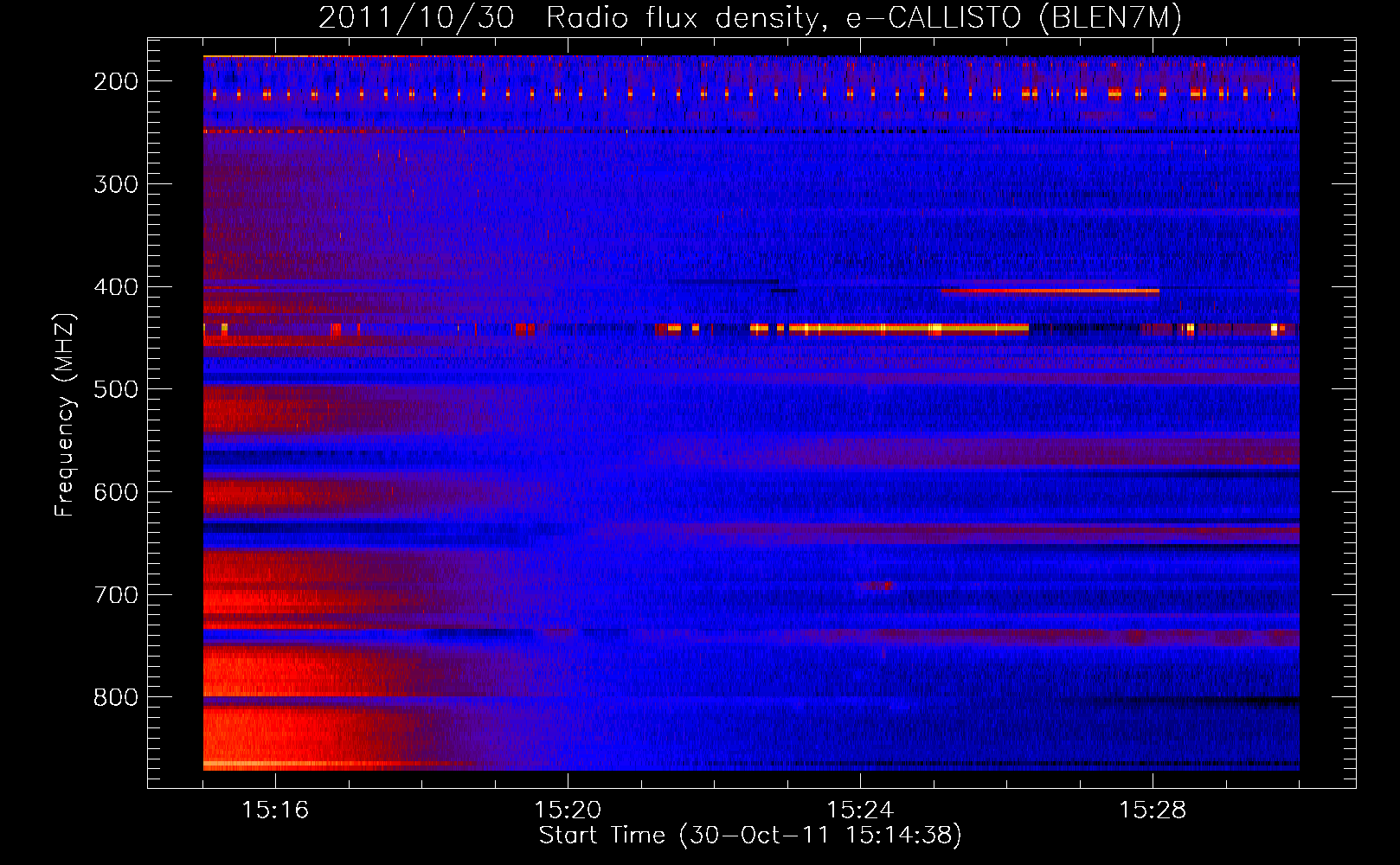Click the 'Start Time (30-Oct-11 15:14:38)' axis label
Image resolution: width=1400 pixels, height=865 pixels.
[x=750, y=836]
